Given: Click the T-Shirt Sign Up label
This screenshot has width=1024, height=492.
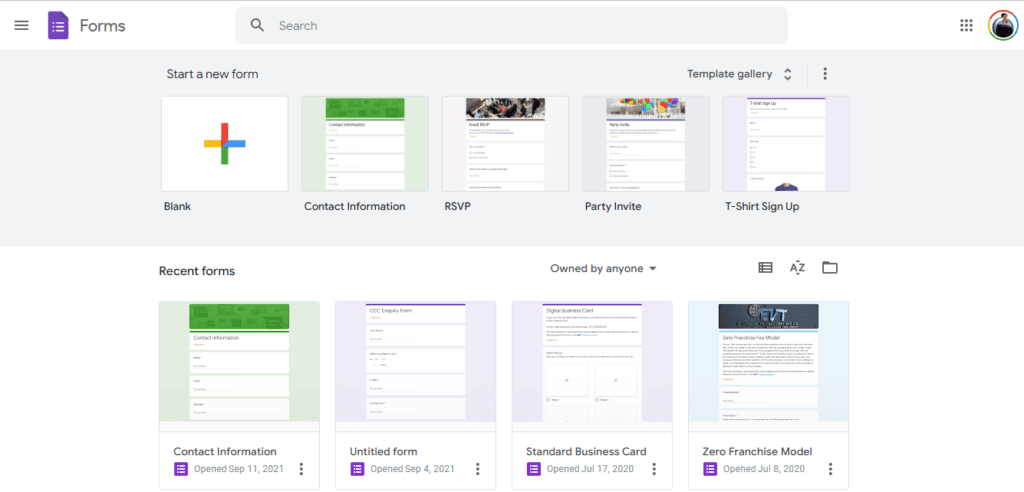Looking at the screenshot, I should [x=762, y=206].
